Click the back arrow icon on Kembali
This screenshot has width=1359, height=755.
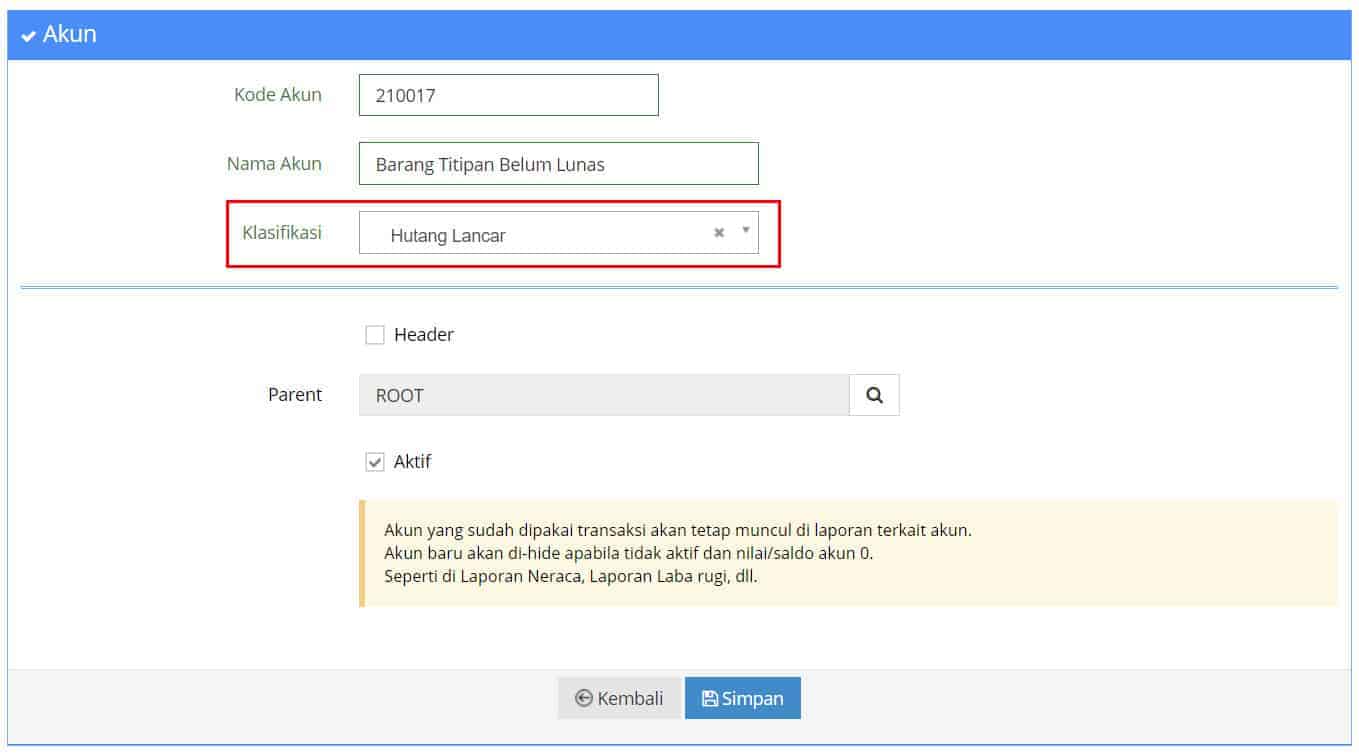[584, 699]
